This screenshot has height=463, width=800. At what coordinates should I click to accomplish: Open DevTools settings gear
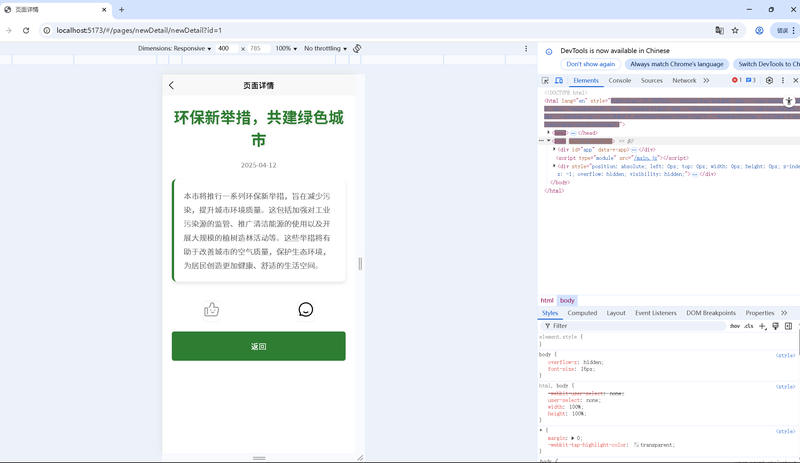pos(769,81)
